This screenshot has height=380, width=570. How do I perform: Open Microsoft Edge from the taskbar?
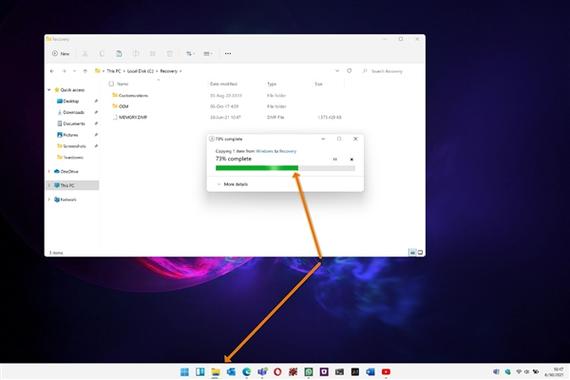pos(246,372)
